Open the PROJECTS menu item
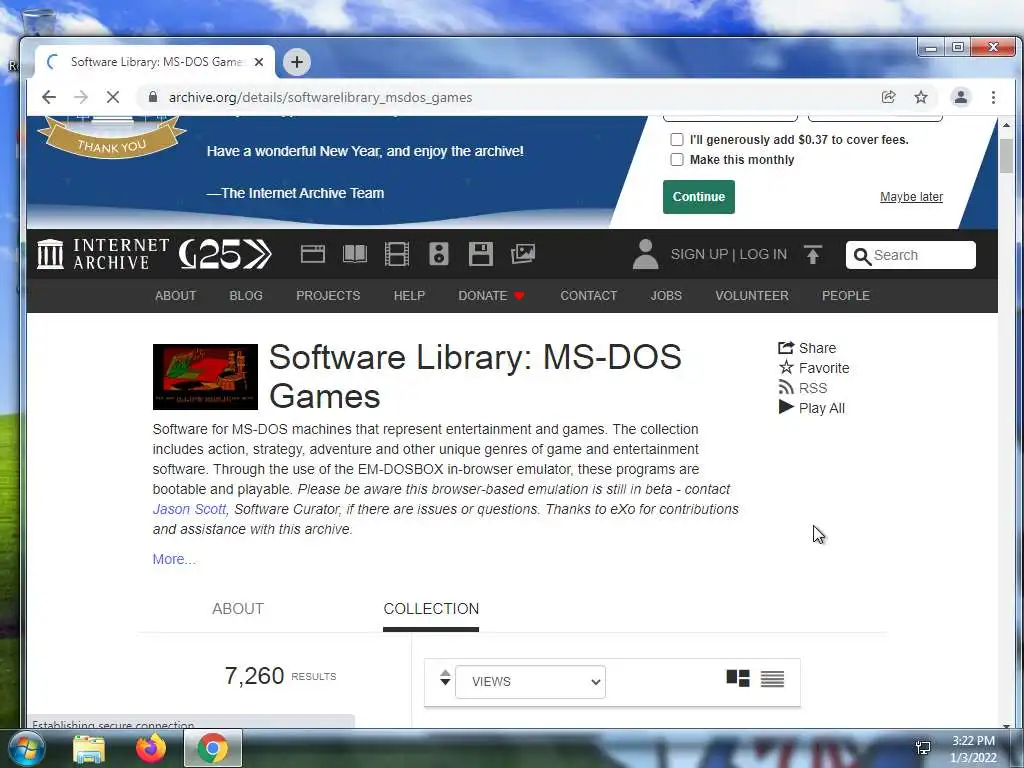Viewport: 1024px width, 768px height. [328, 296]
